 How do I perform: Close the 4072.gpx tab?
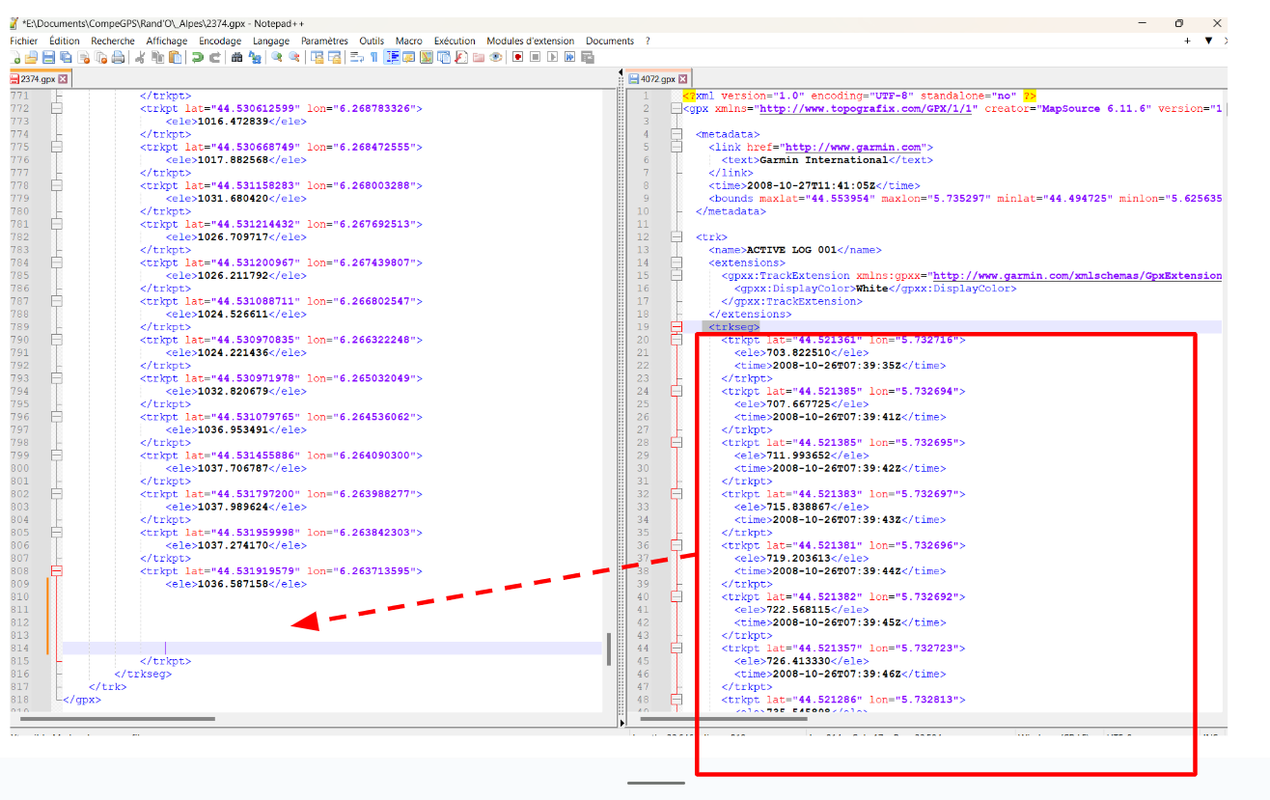point(683,78)
